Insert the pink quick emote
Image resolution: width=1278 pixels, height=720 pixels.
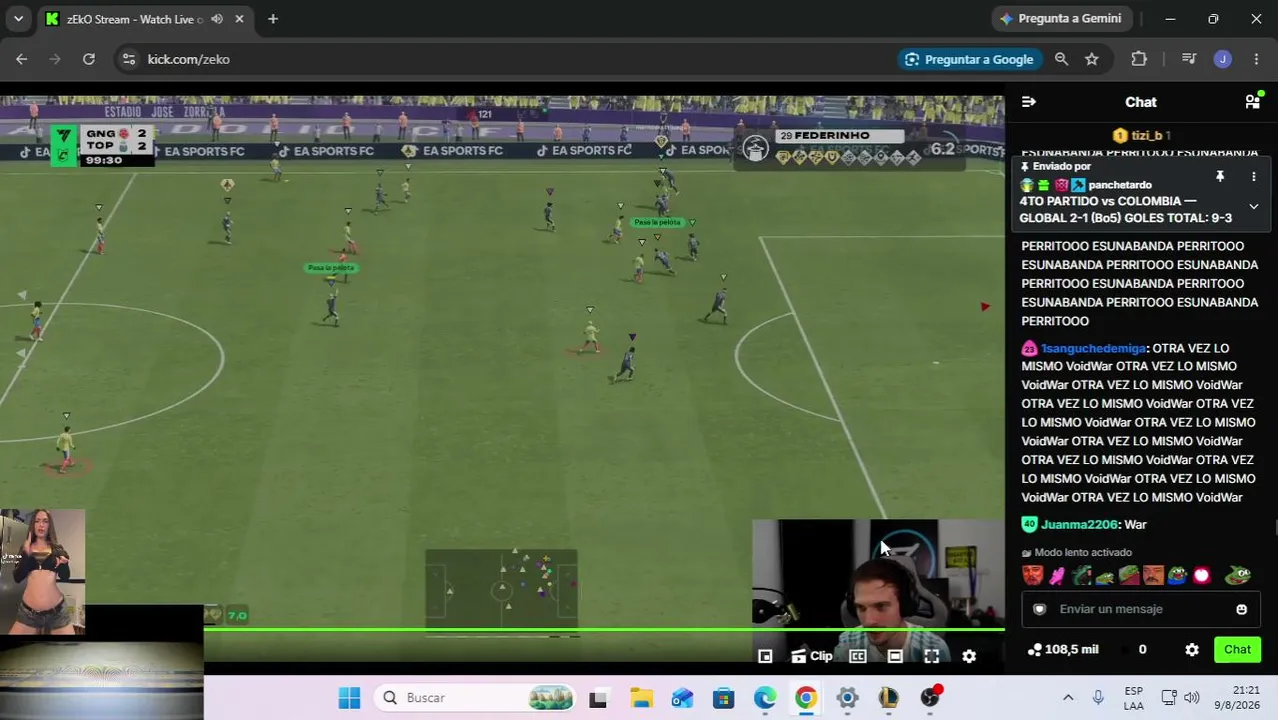[x=1057, y=575]
